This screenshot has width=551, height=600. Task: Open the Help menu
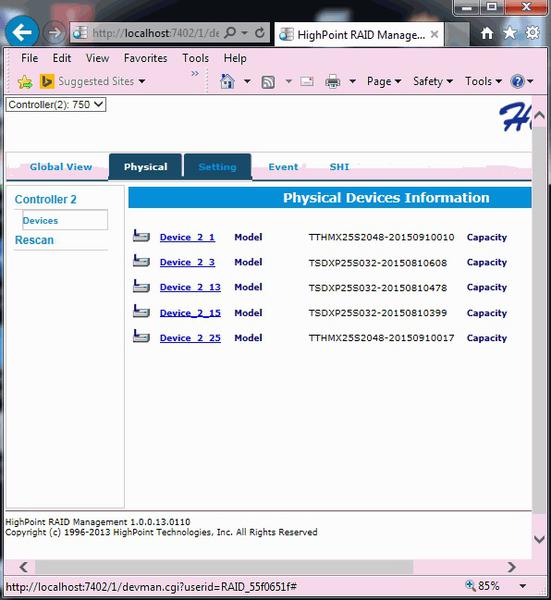(235, 58)
